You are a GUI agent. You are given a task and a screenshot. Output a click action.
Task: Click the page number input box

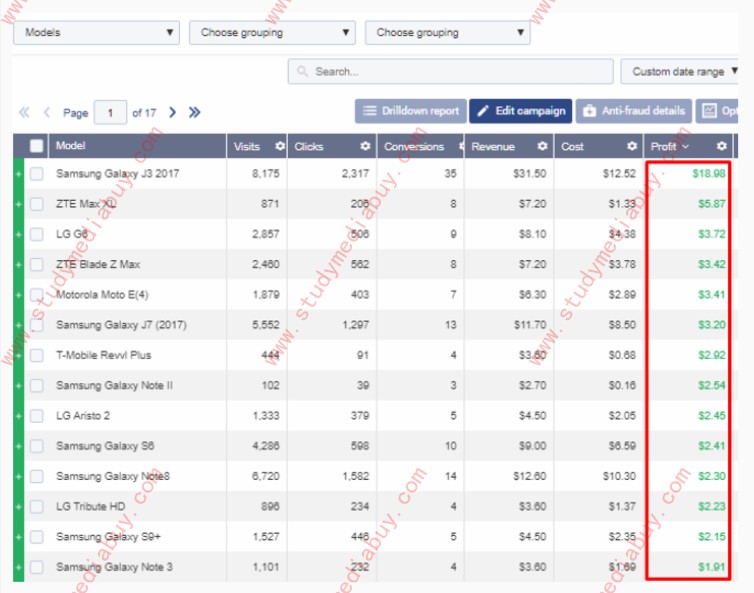pyautogui.click(x=110, y=113)
